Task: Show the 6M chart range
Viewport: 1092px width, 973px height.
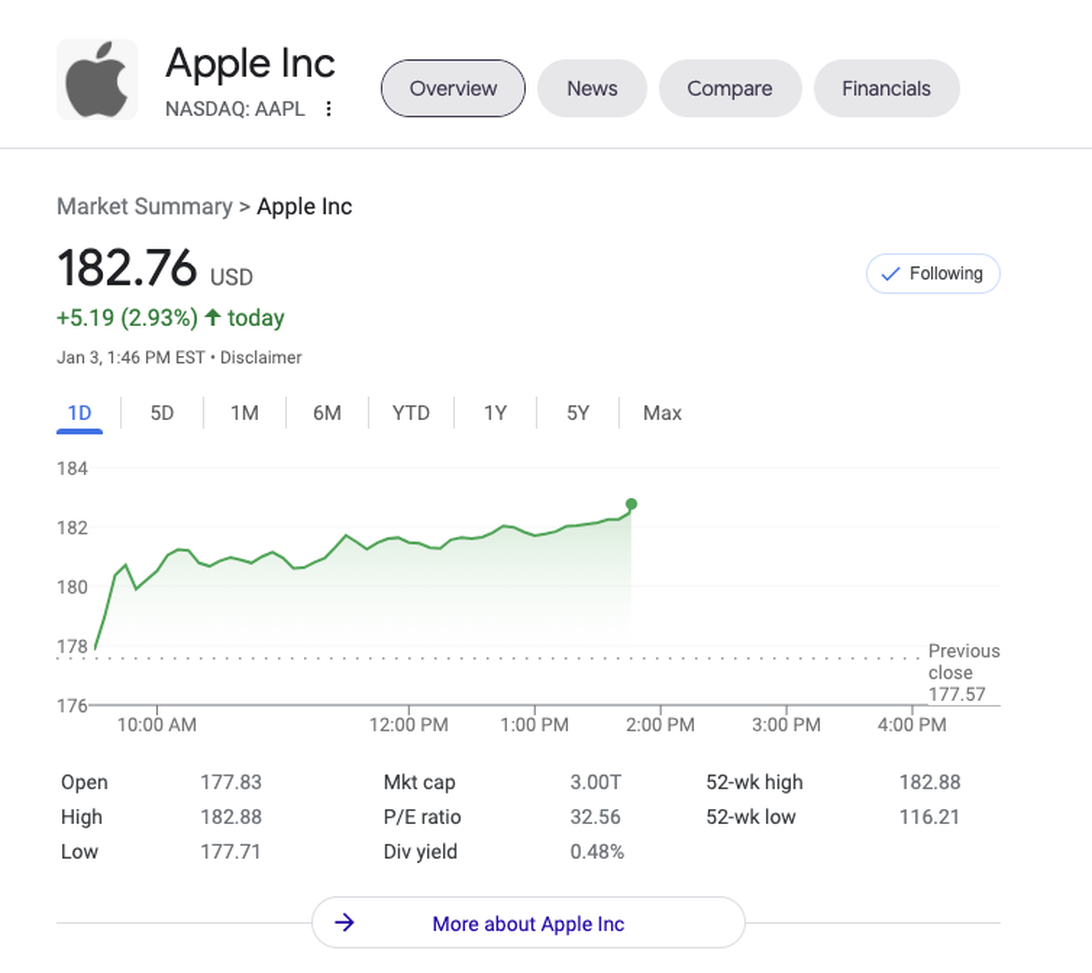Action: pos(327,413)
